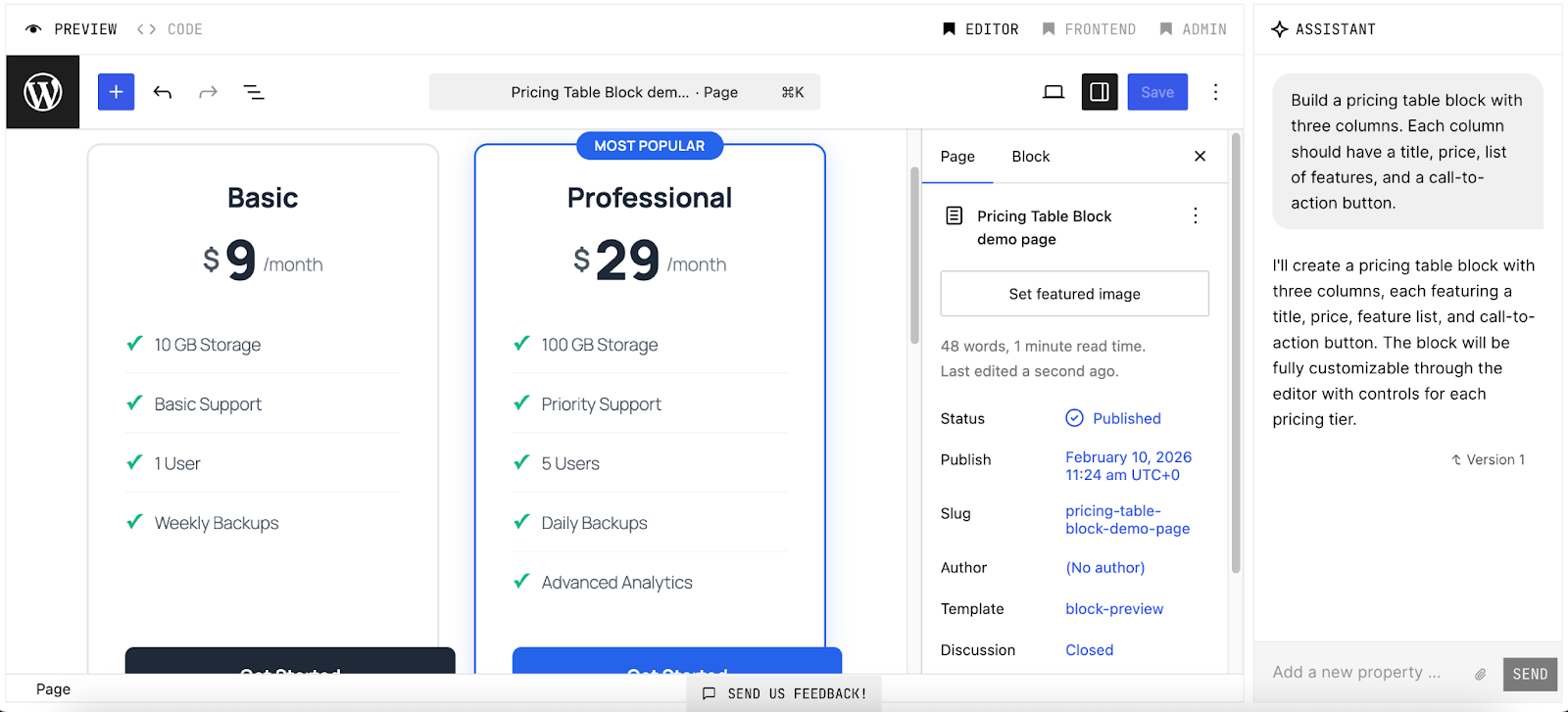Viewport: 1568px width, 712px height.
Task: Click the Published status check icon
Action: click(x=1074, y=418)
